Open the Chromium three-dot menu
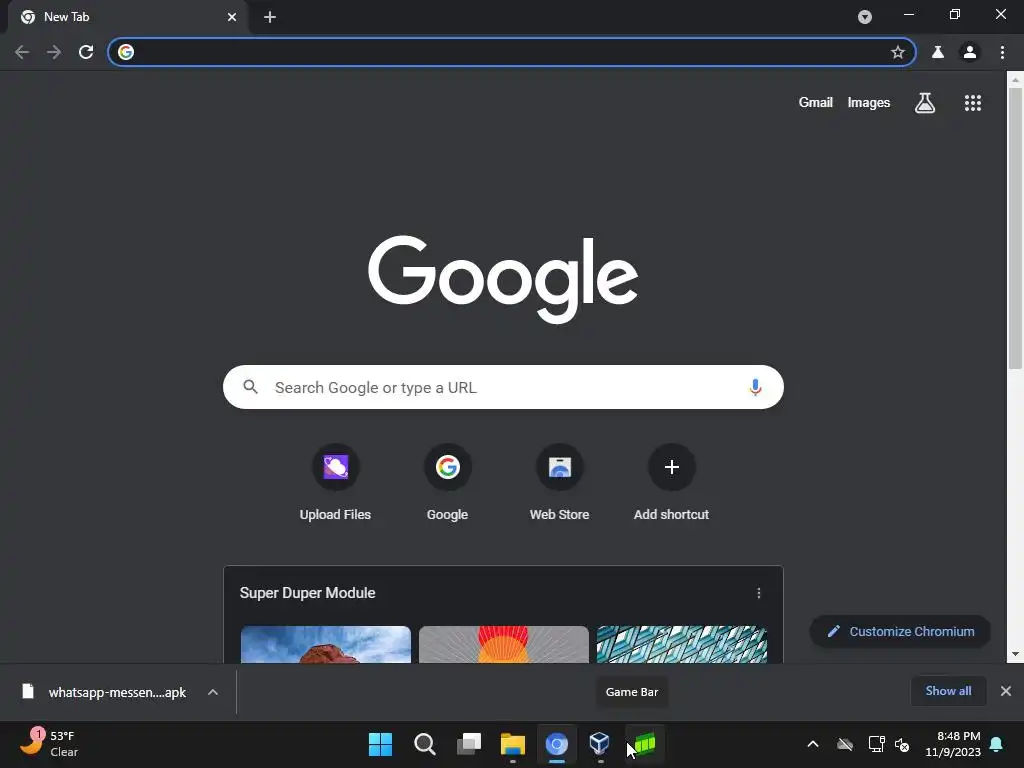 pos(1002,52)
